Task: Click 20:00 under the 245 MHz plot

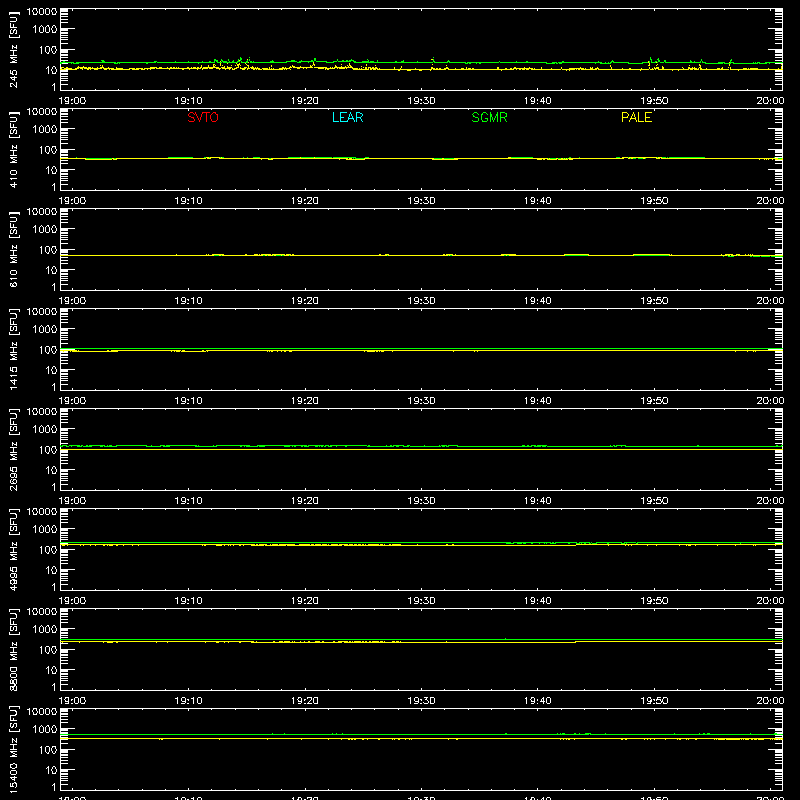Action: 770,101
